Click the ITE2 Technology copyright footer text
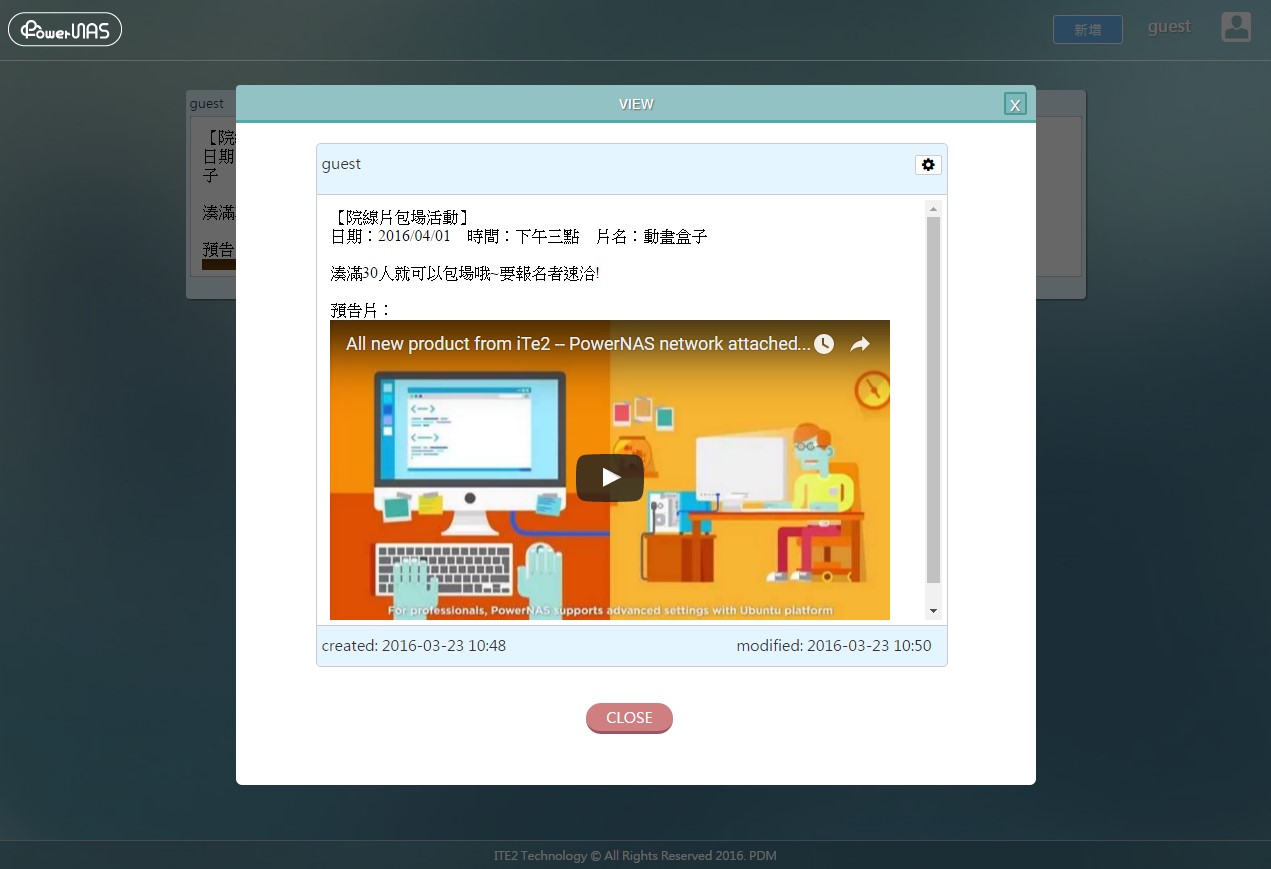1271x869 pixels. [635, 856]
